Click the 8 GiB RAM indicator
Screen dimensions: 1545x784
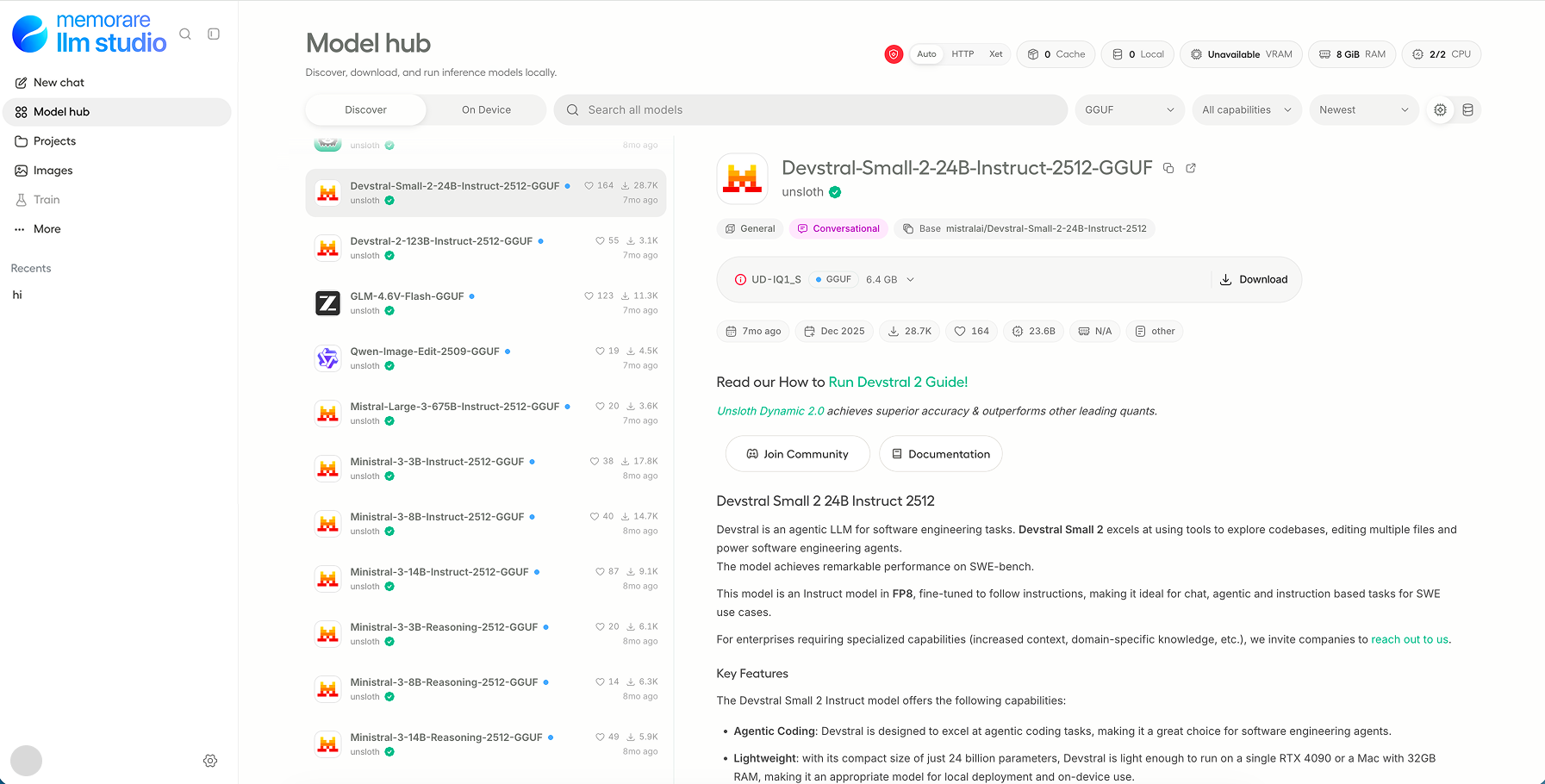pyautogui.click(x=1352, y=54)
